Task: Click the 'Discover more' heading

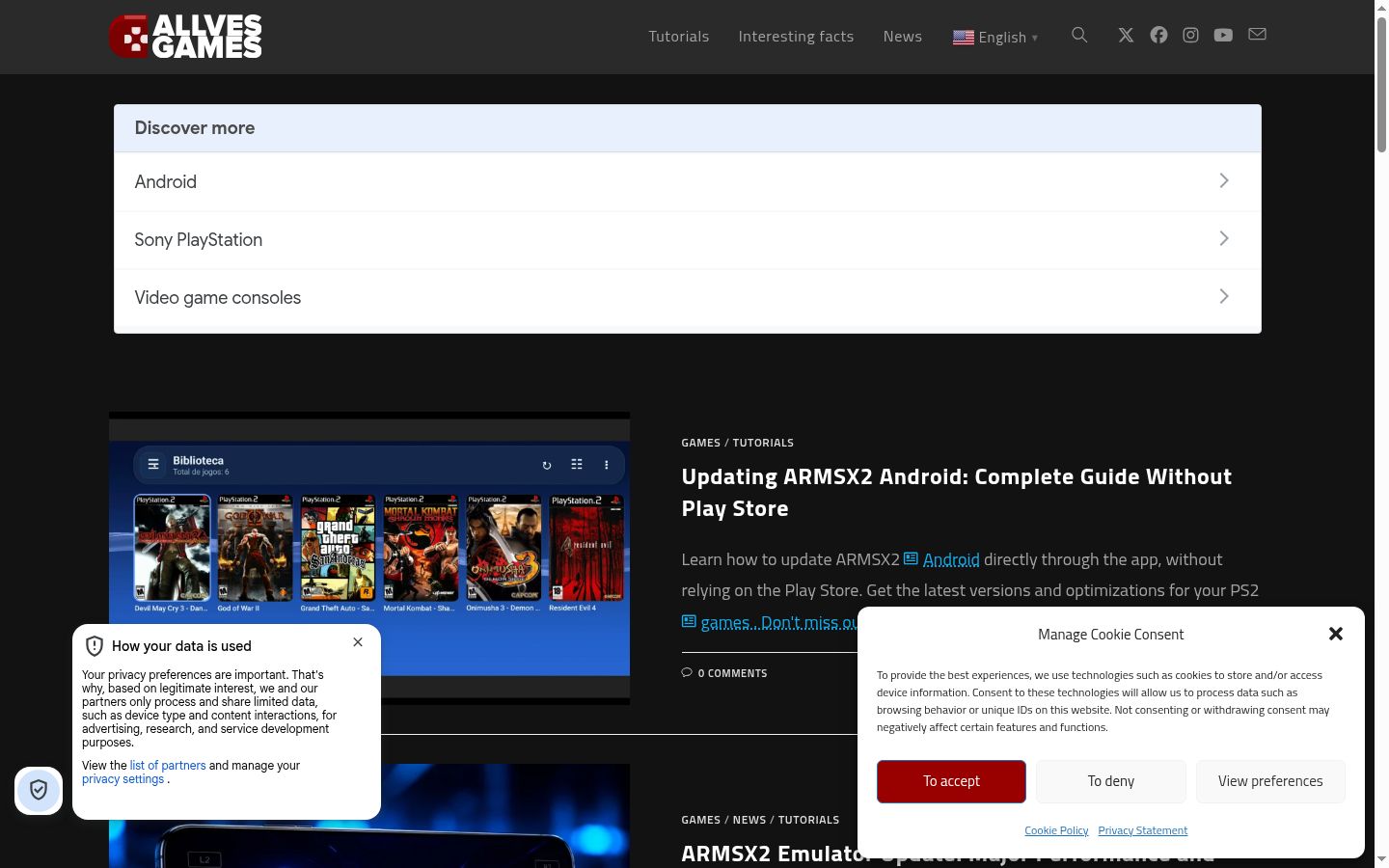Action: click(x=195, y=128)
